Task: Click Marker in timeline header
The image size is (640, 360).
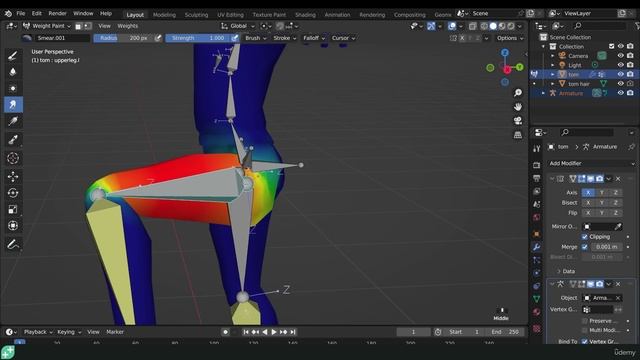Action: click(115, 332)
